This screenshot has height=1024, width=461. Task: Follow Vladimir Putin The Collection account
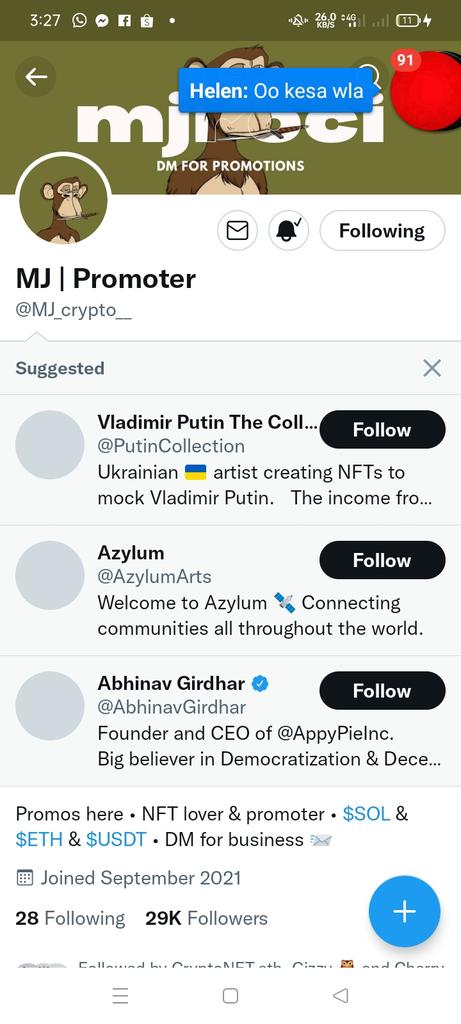tap(382, 430)
